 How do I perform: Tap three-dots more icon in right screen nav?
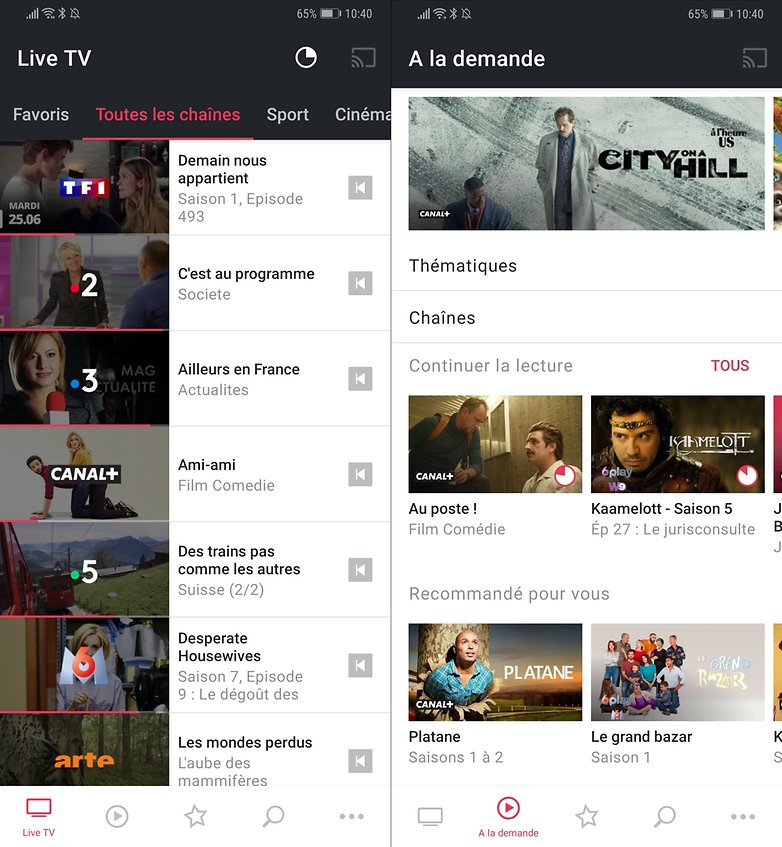743,816
